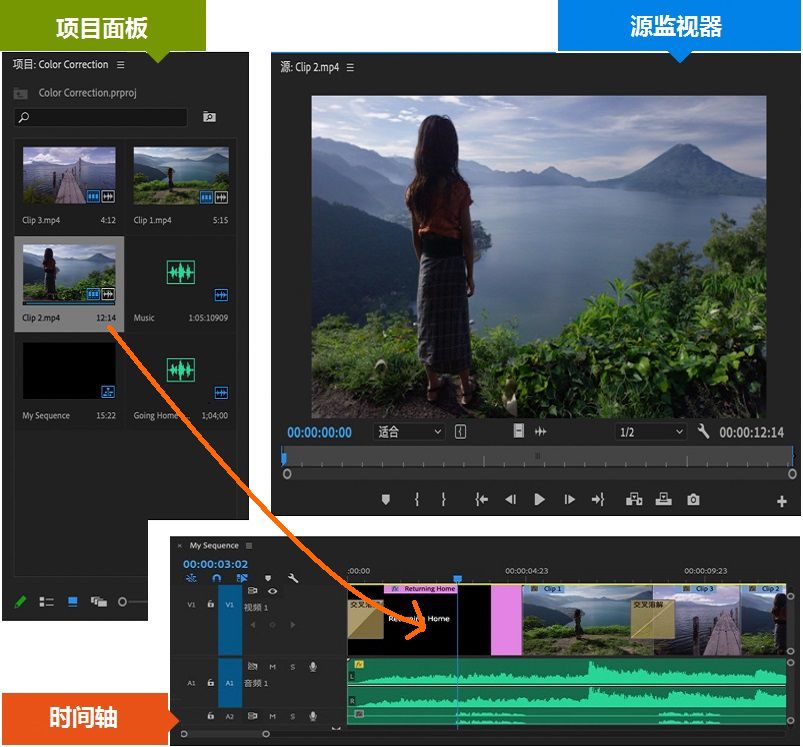Toggle sync lock on the V1 track

252,591
